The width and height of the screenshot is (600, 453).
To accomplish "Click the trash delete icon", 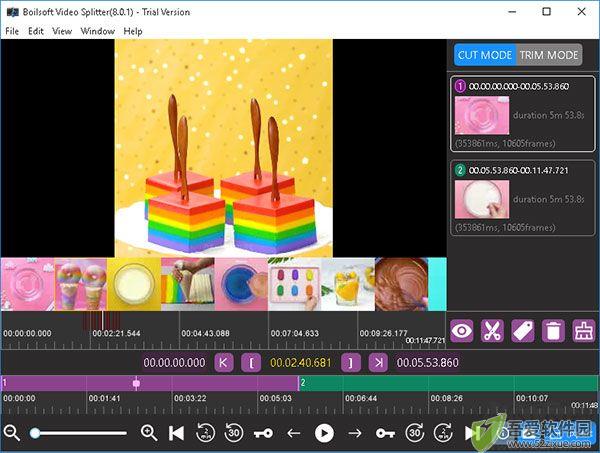I will point(553,331).
